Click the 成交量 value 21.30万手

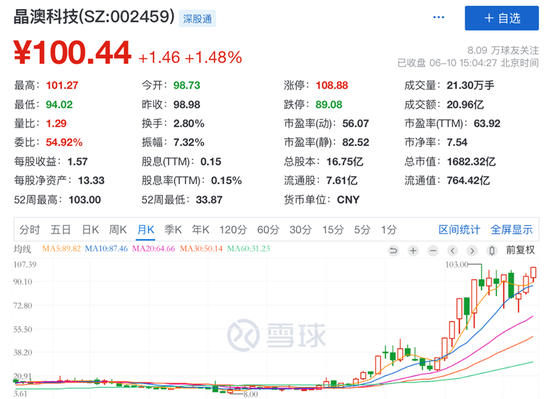tap(470, 85)
